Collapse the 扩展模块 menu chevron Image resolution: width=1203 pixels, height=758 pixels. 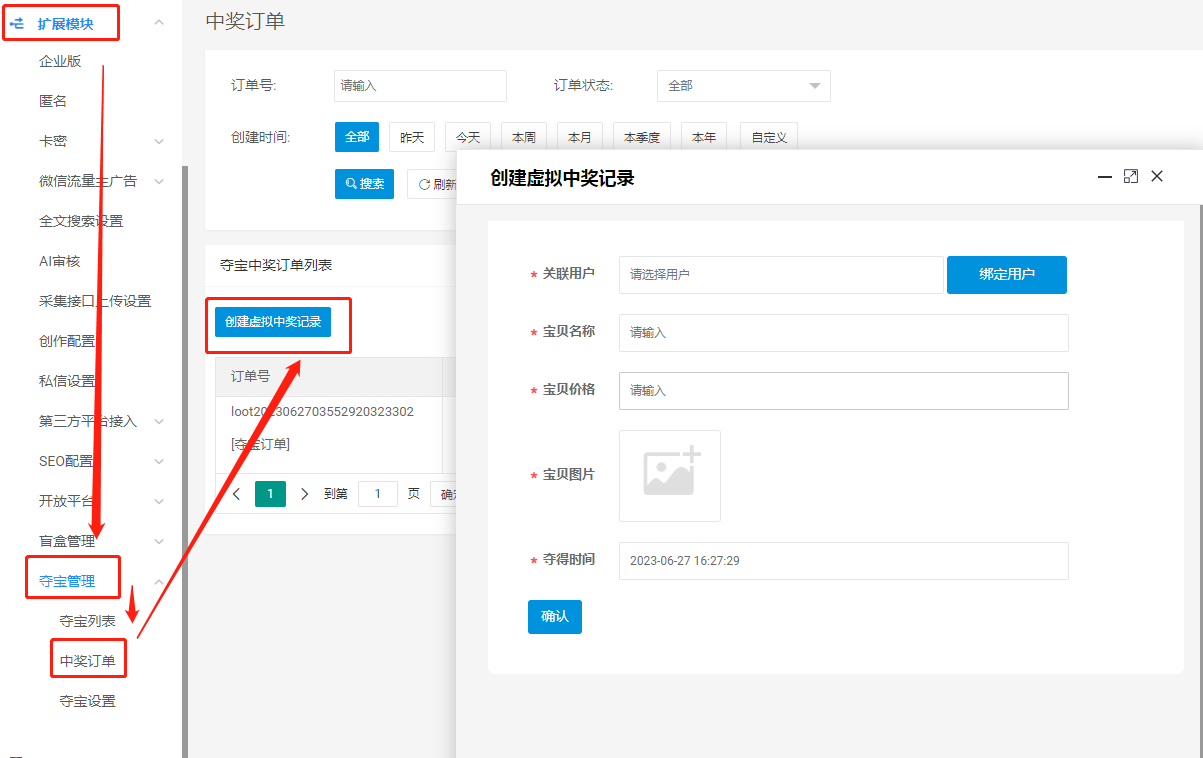(159, 22)
